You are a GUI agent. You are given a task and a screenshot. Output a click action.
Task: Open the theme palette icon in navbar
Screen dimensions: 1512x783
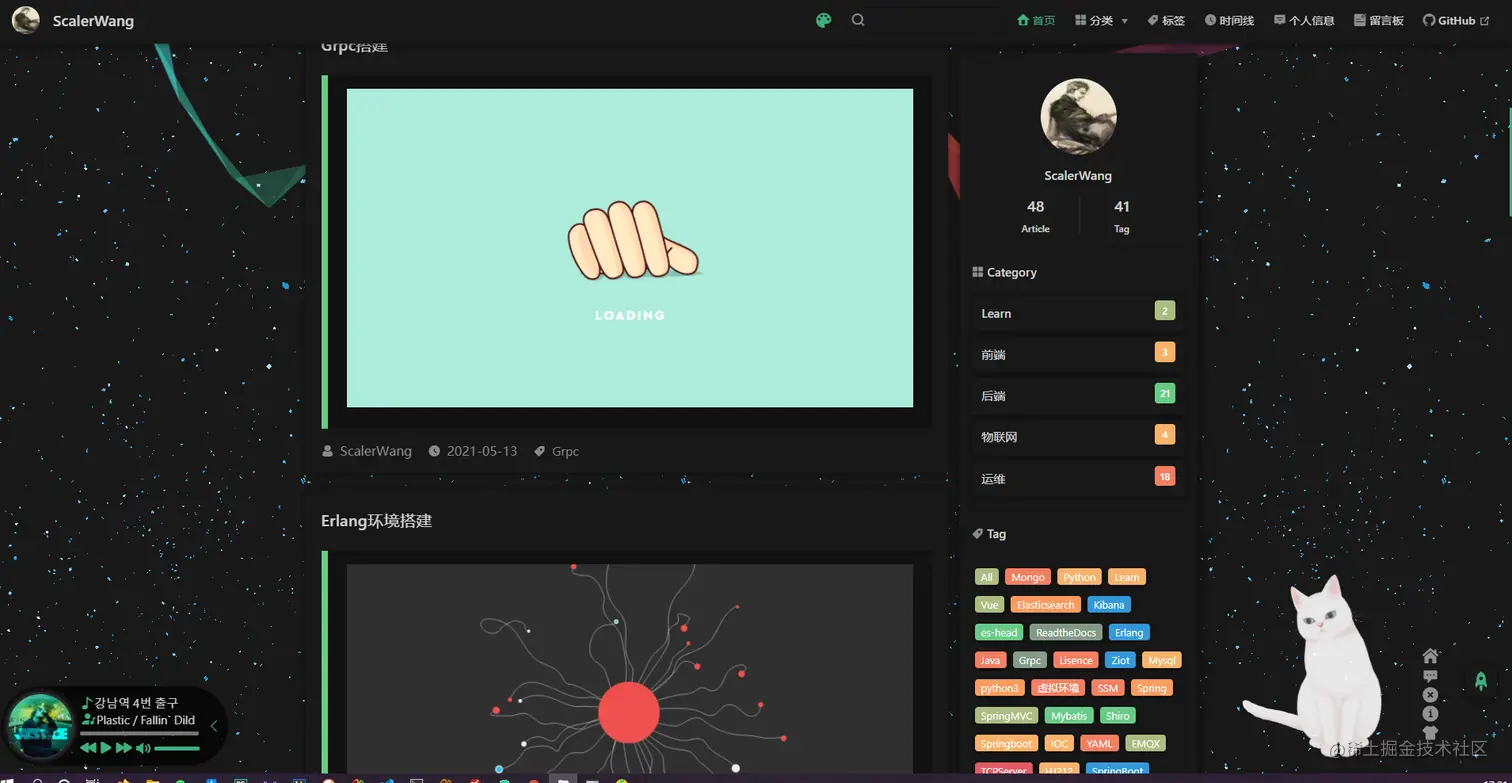pos(824,20)
